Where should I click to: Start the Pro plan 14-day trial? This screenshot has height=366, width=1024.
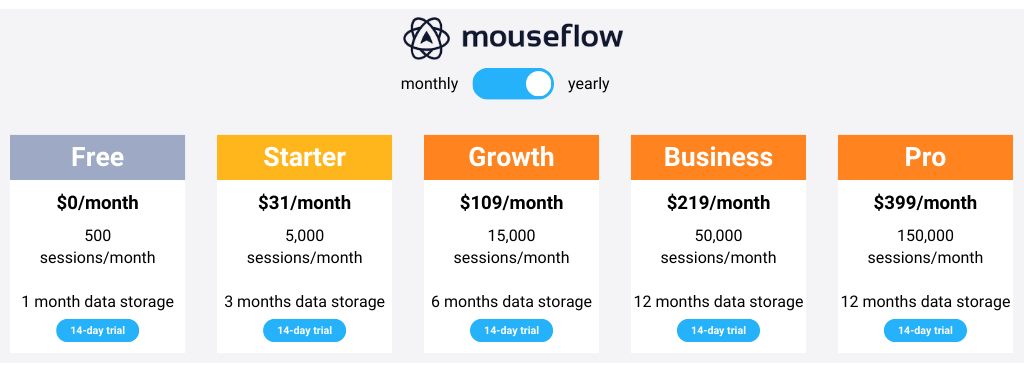tap(925, 331)
